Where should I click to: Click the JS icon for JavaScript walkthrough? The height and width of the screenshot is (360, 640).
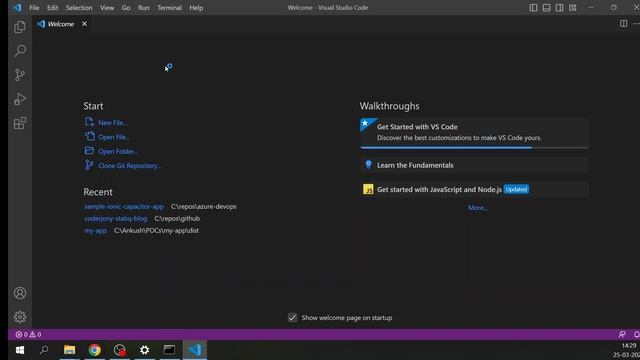click(368, 189)
